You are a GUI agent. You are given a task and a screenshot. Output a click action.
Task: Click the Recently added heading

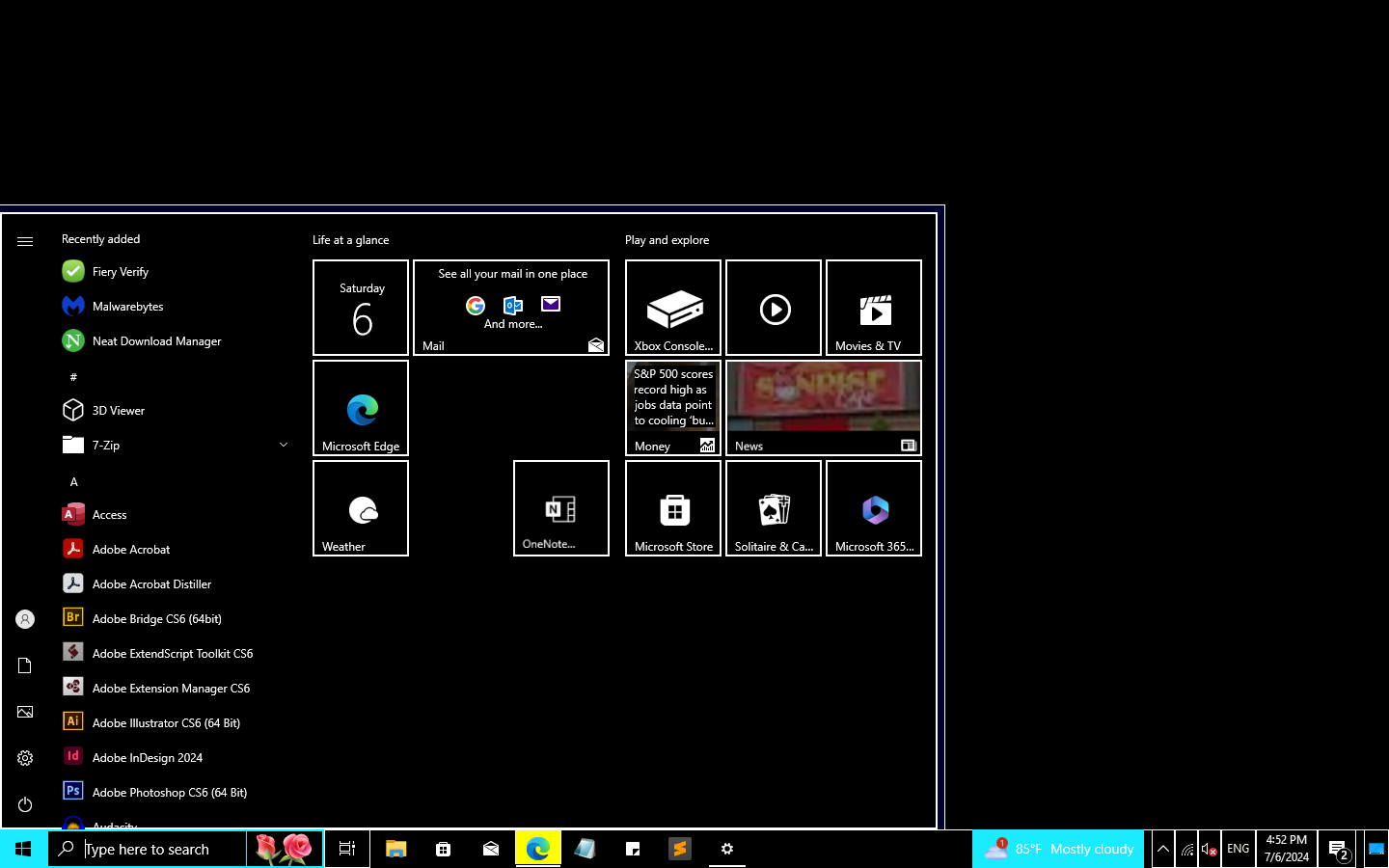[101, 239]
